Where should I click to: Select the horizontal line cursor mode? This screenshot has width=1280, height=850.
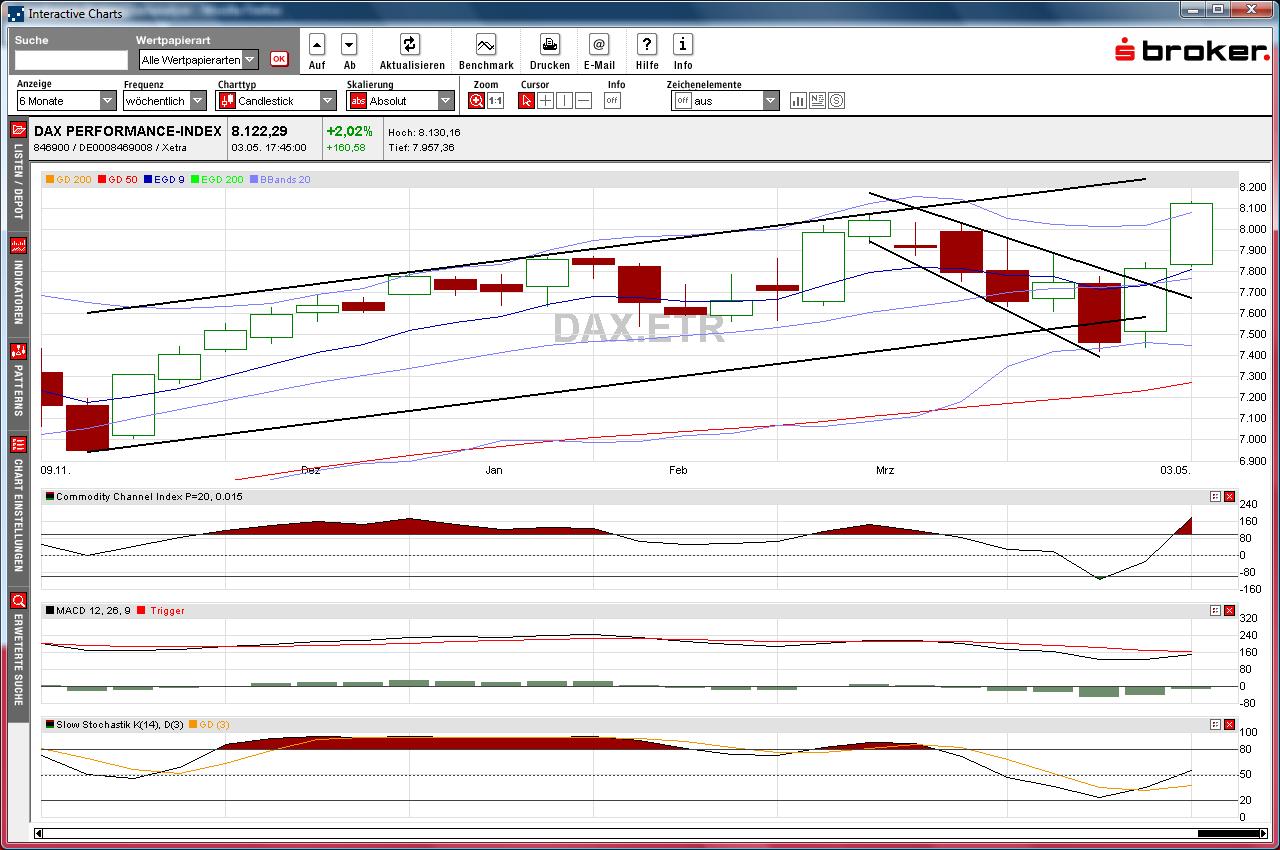click(x=584, y=101)
